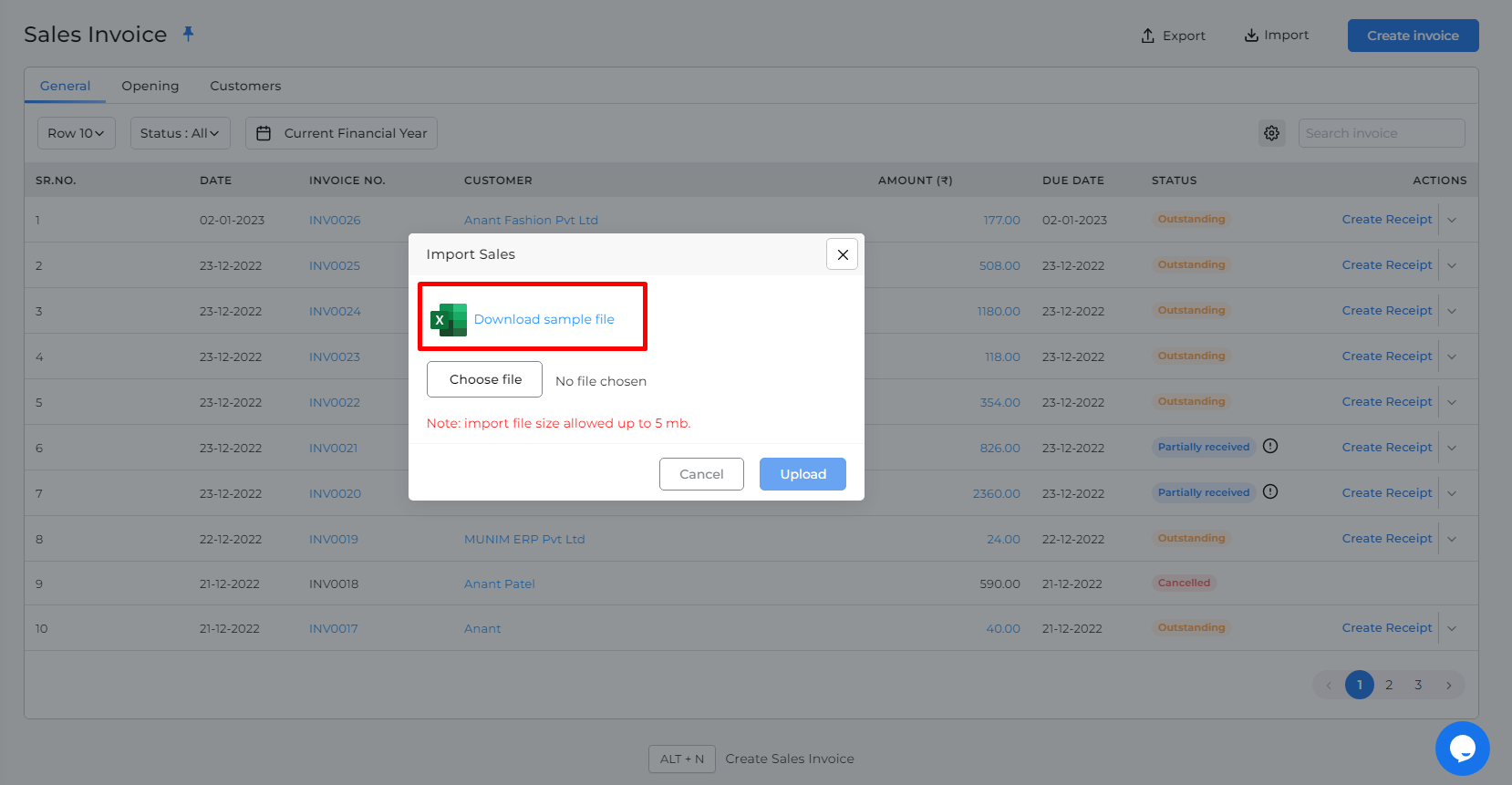Viewport: 1512px width, 785px height.
Task: Click the next page arrow
Action: point(1448,685)
